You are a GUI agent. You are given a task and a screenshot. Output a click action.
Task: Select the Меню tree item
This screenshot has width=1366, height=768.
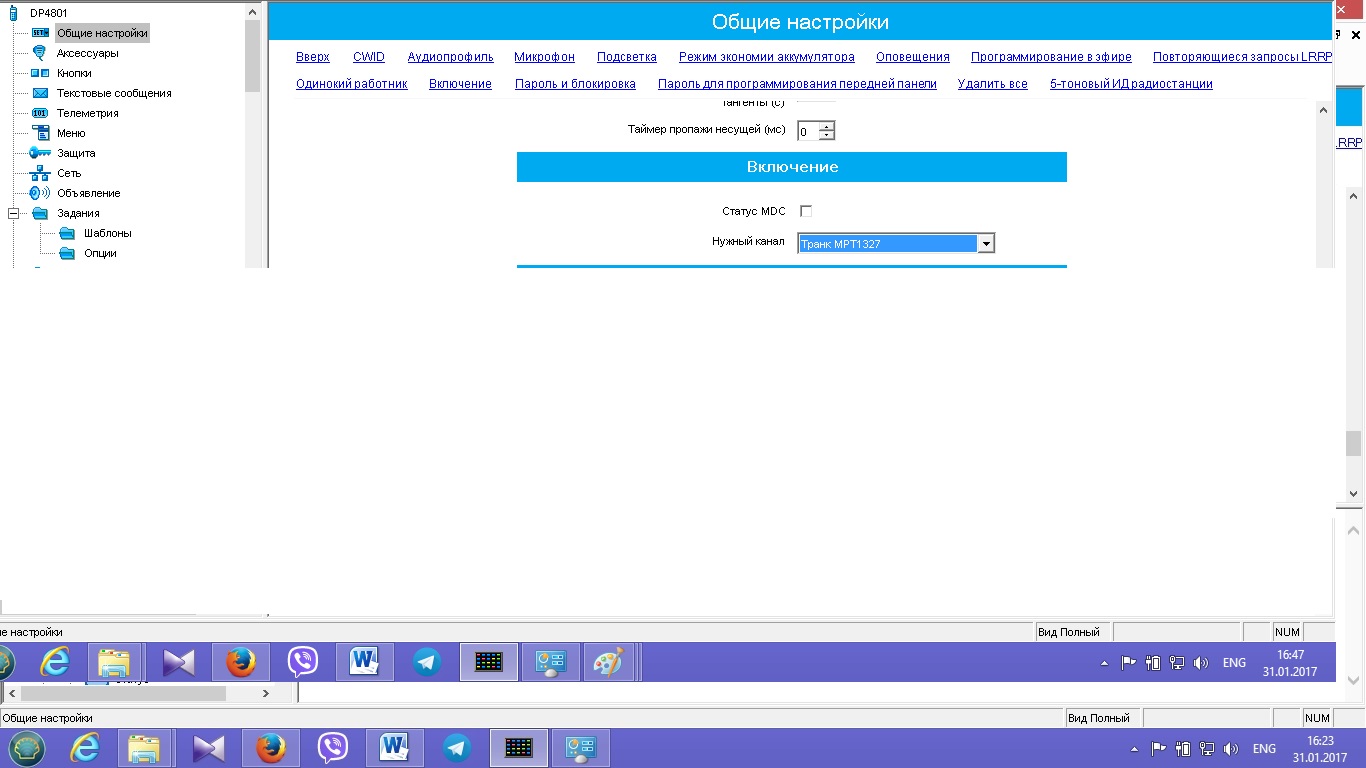[71, 133]
